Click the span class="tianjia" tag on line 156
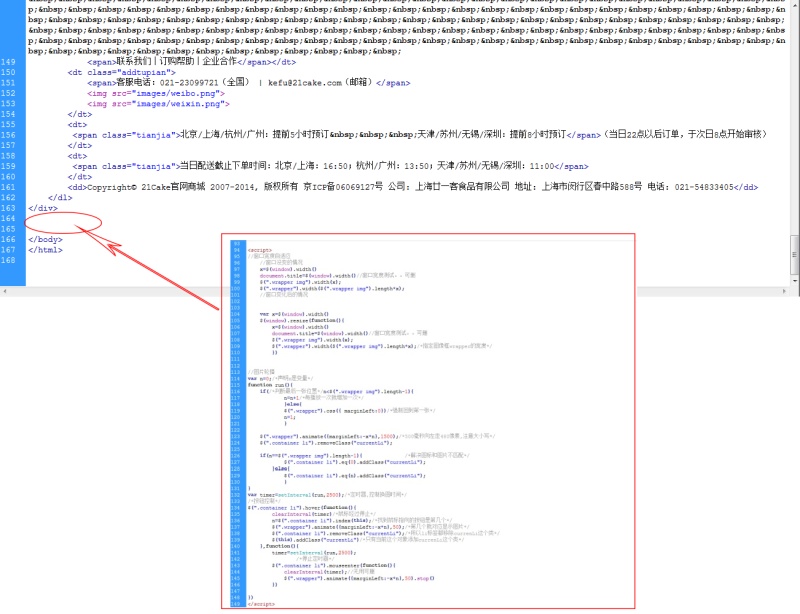800x614 pixels. [x=127, y=135]
